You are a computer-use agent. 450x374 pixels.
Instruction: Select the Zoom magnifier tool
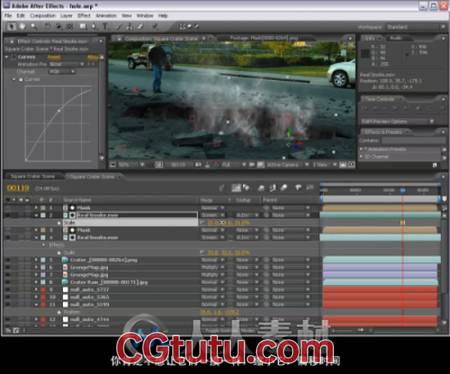pos(34,27)
